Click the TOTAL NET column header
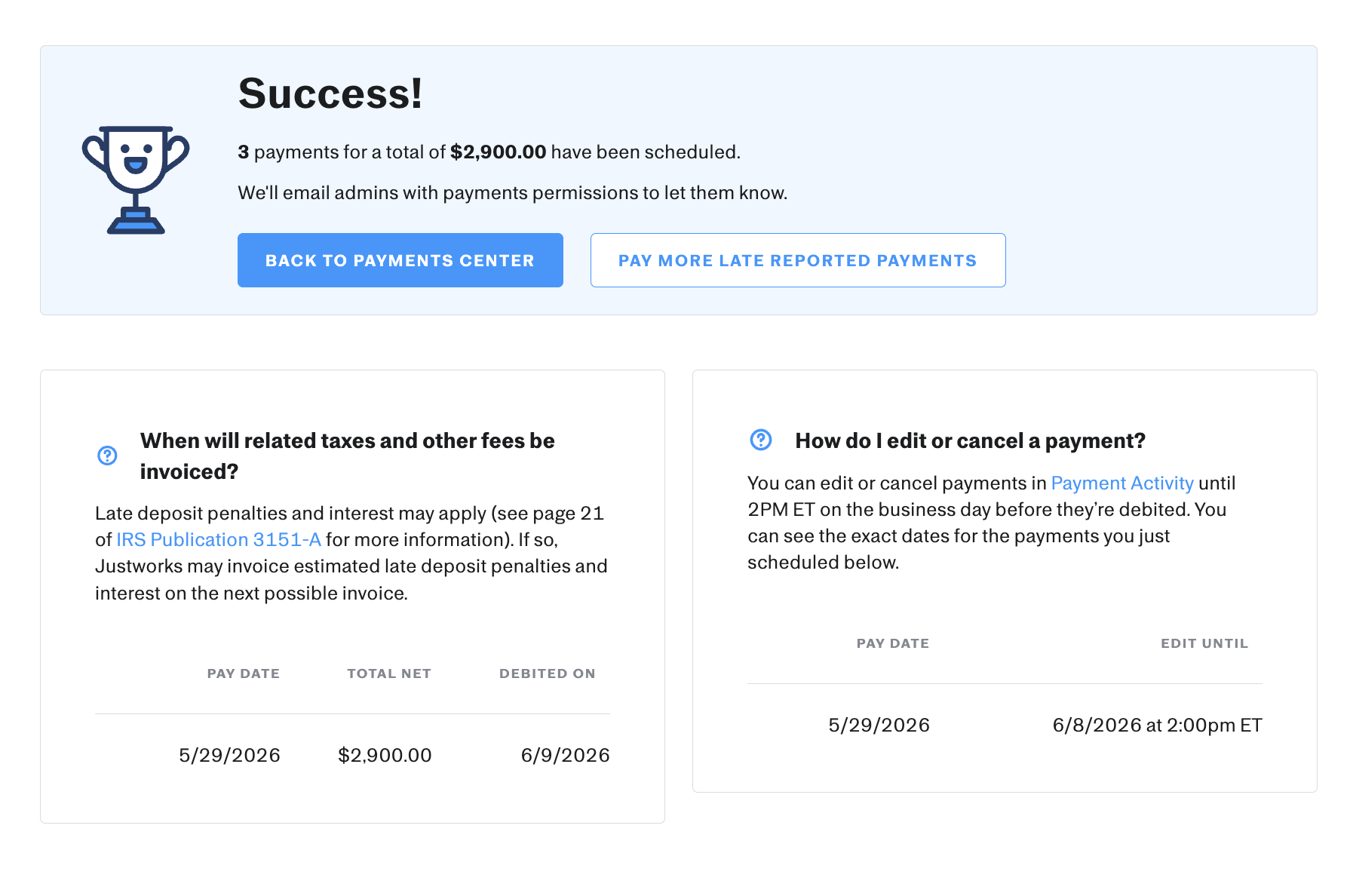The width and height of the screenshot is (1350, 896). 389,674
